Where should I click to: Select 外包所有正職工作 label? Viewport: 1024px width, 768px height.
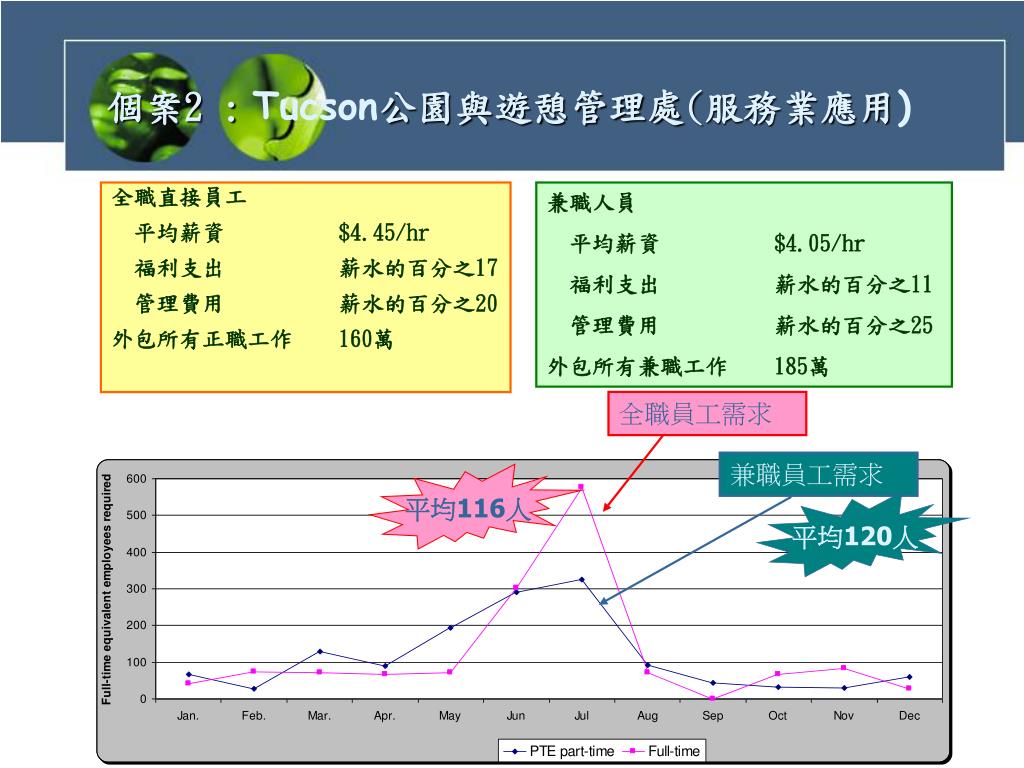point(202,339)
